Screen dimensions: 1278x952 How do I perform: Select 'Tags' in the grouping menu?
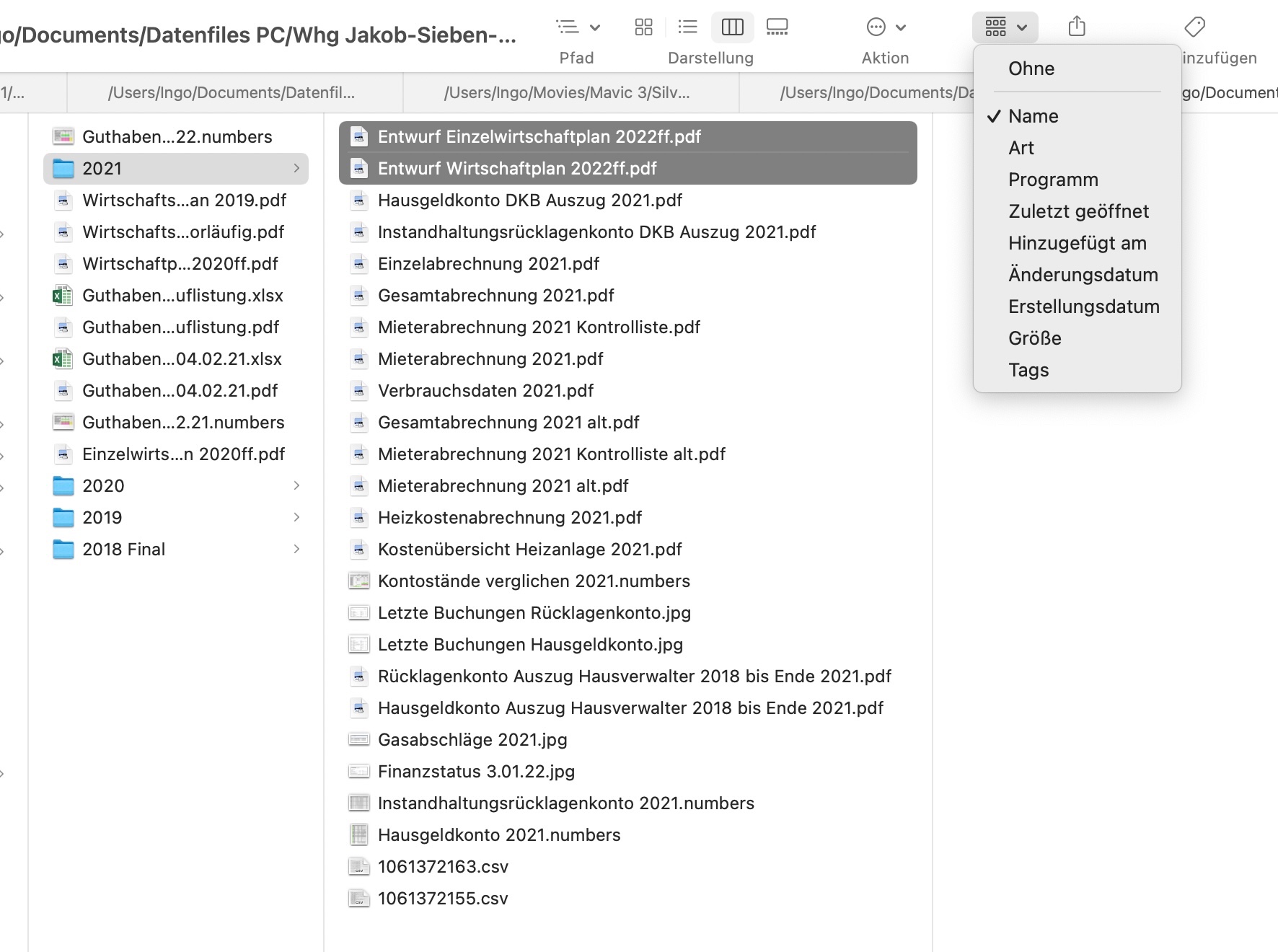pos(1028,370)
